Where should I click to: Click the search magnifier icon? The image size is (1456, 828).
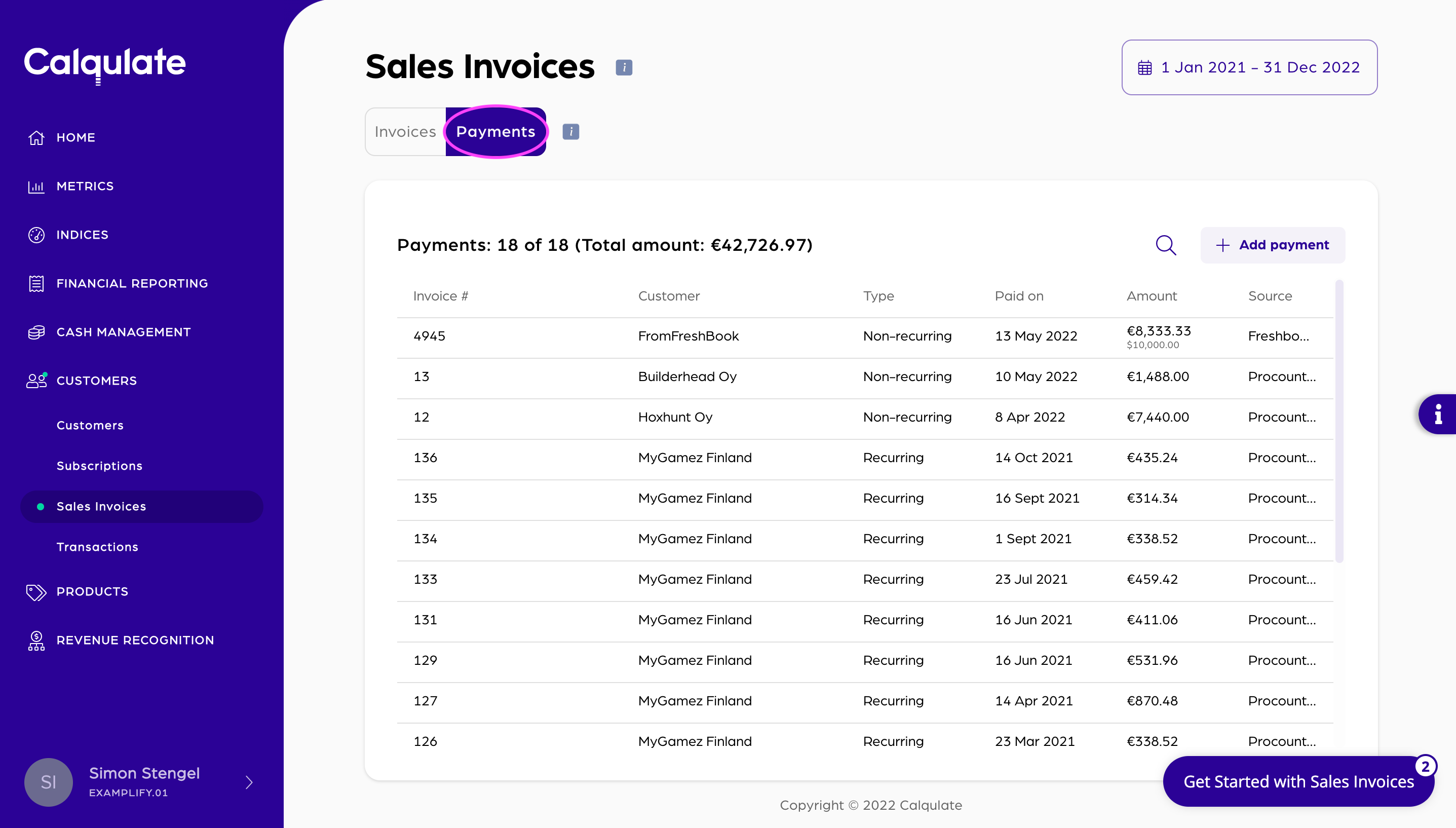[x=1166, y=245]
